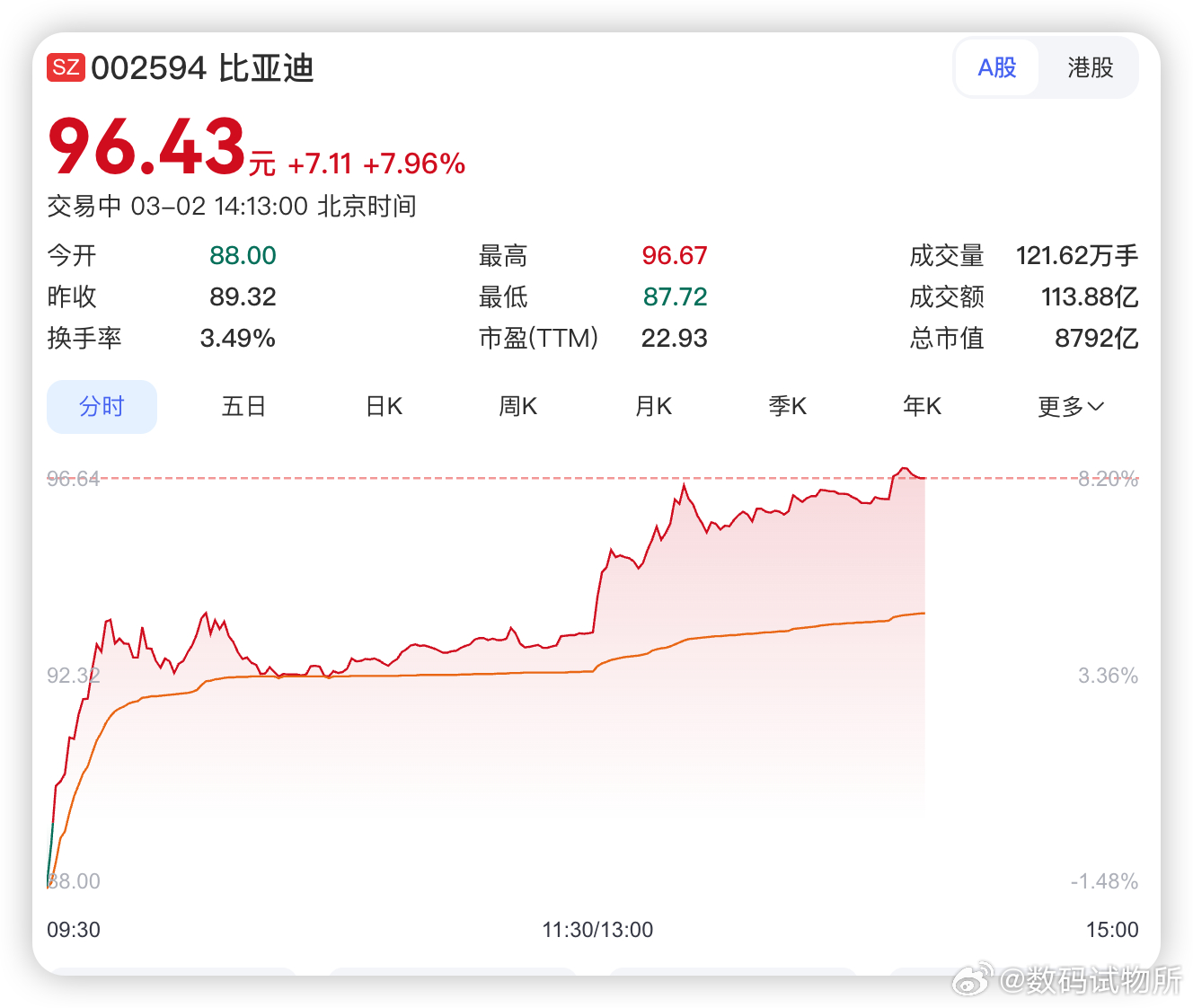
Task: Click the 市盈(TTM) value 22.93
Action: point(675,339)
